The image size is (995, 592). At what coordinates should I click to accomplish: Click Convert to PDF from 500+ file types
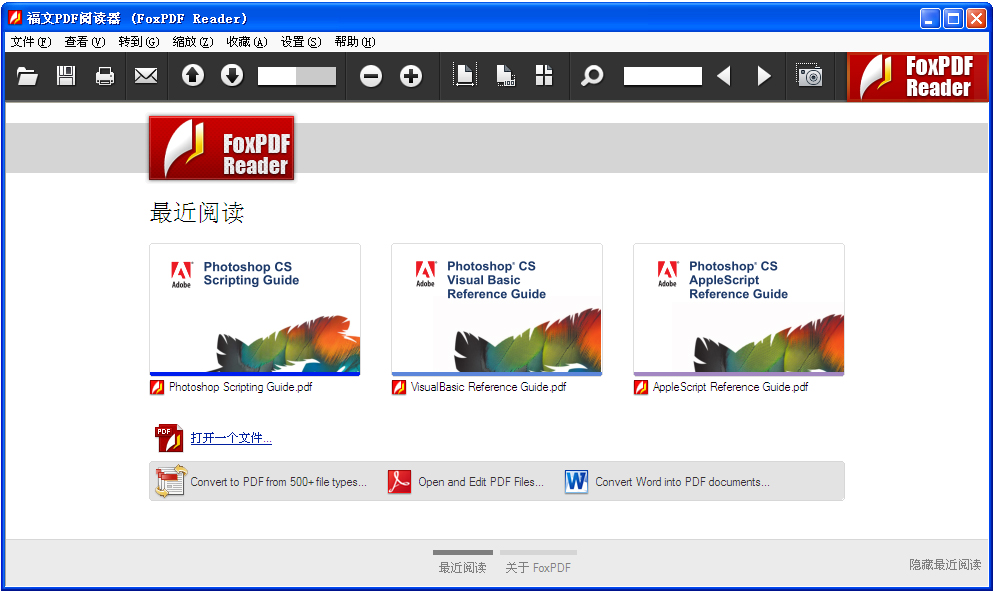pyautogui.click(x=279, y=482)
